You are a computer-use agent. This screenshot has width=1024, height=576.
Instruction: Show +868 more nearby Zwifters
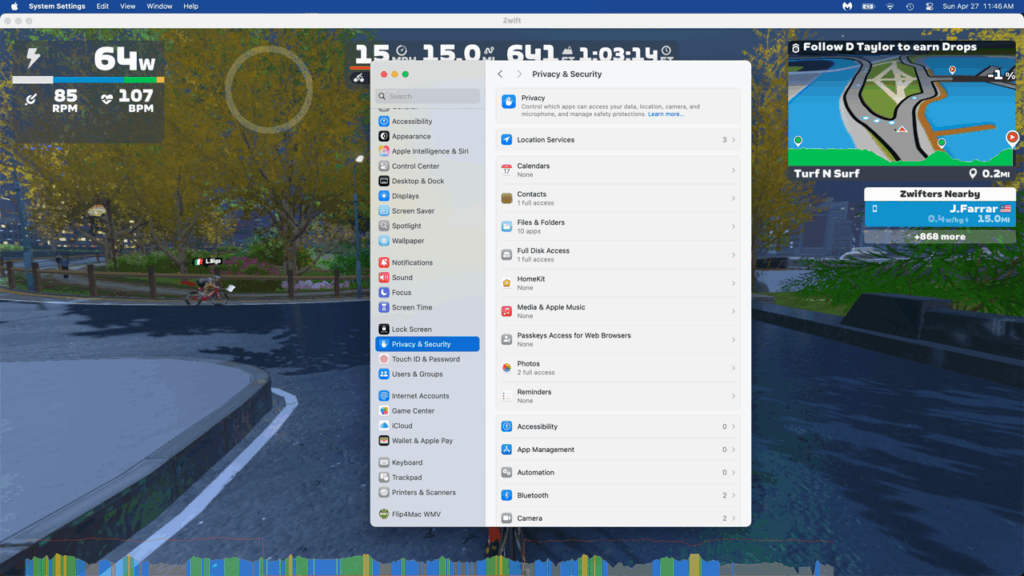tap(940, 237)
